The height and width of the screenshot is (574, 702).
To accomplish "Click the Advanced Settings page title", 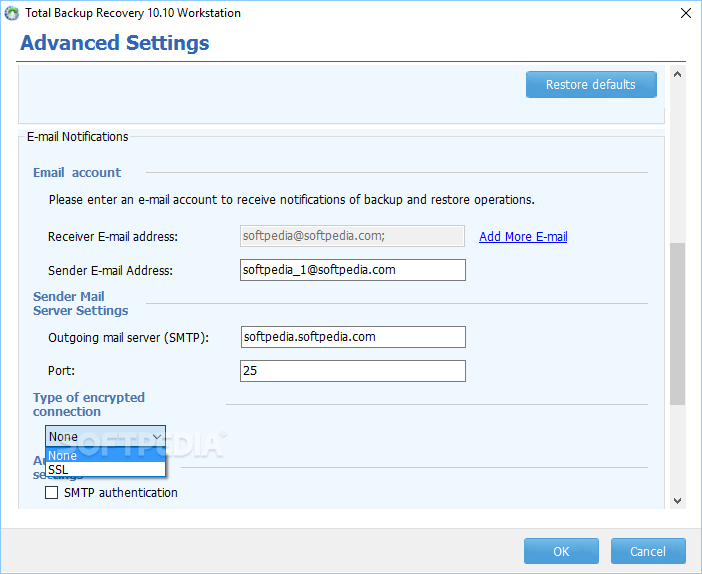I will [x=115, y=43].
